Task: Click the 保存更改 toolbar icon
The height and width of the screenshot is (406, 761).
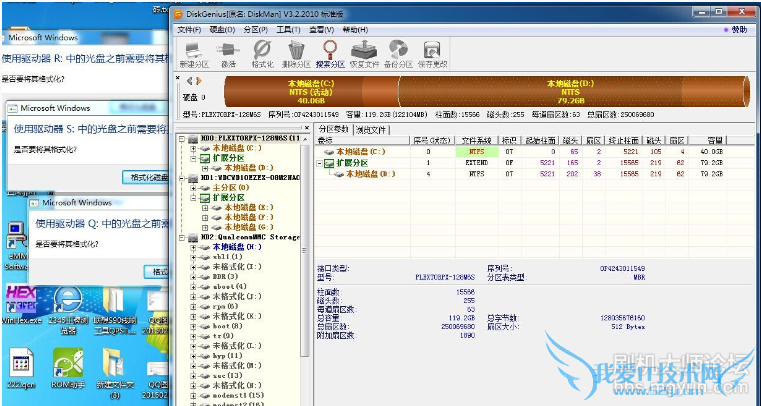Action: point(434,52)
